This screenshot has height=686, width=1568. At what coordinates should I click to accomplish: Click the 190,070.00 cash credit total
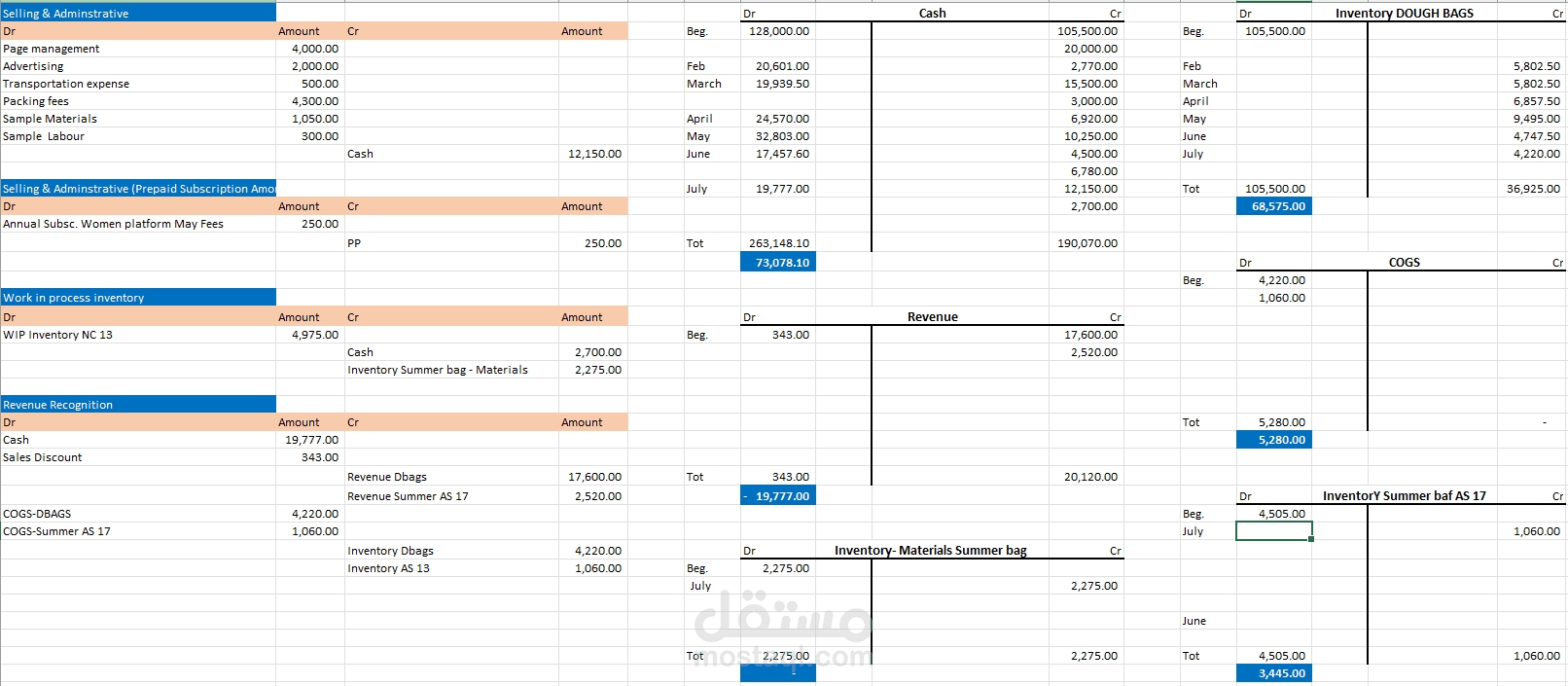[x=1087, y=243]
